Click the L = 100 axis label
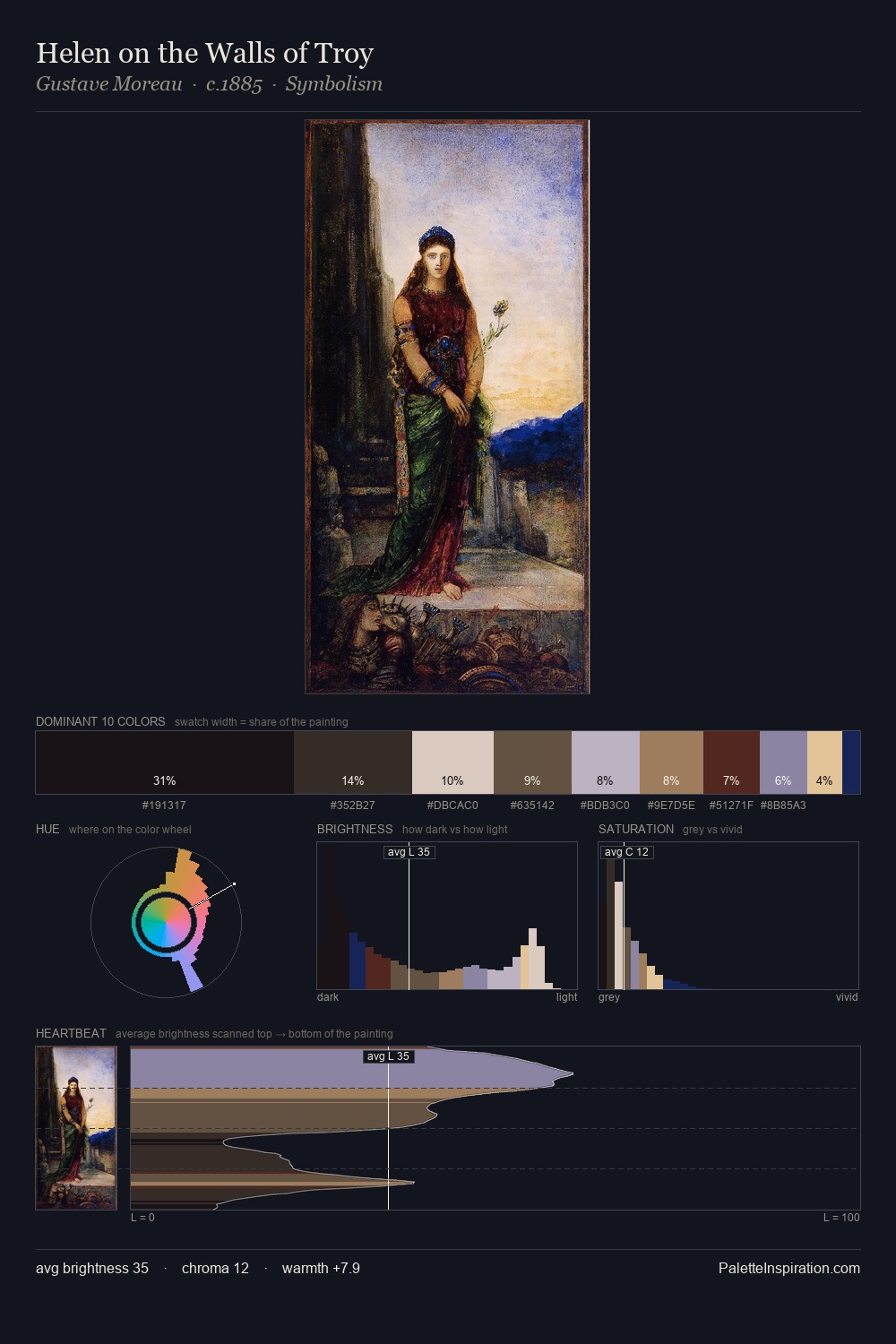896x1344 pixels. tap(841, 1218)
